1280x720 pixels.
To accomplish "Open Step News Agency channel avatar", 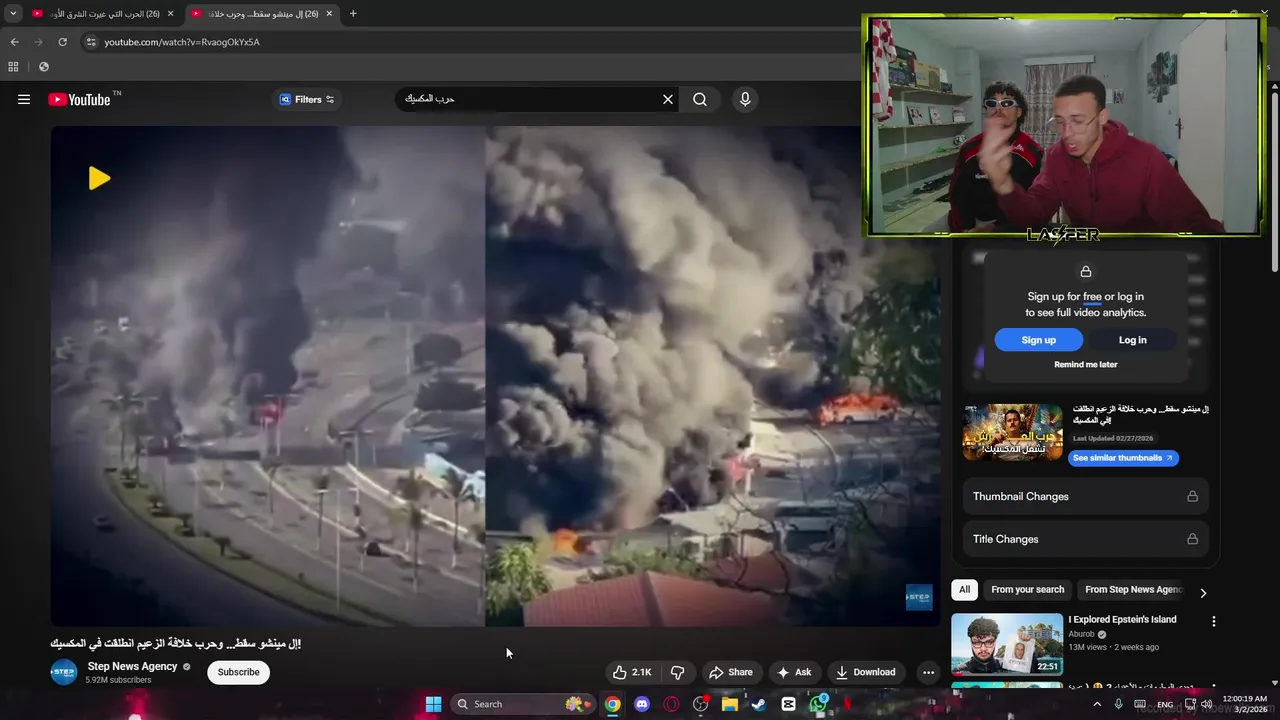I will coord(64,672).
